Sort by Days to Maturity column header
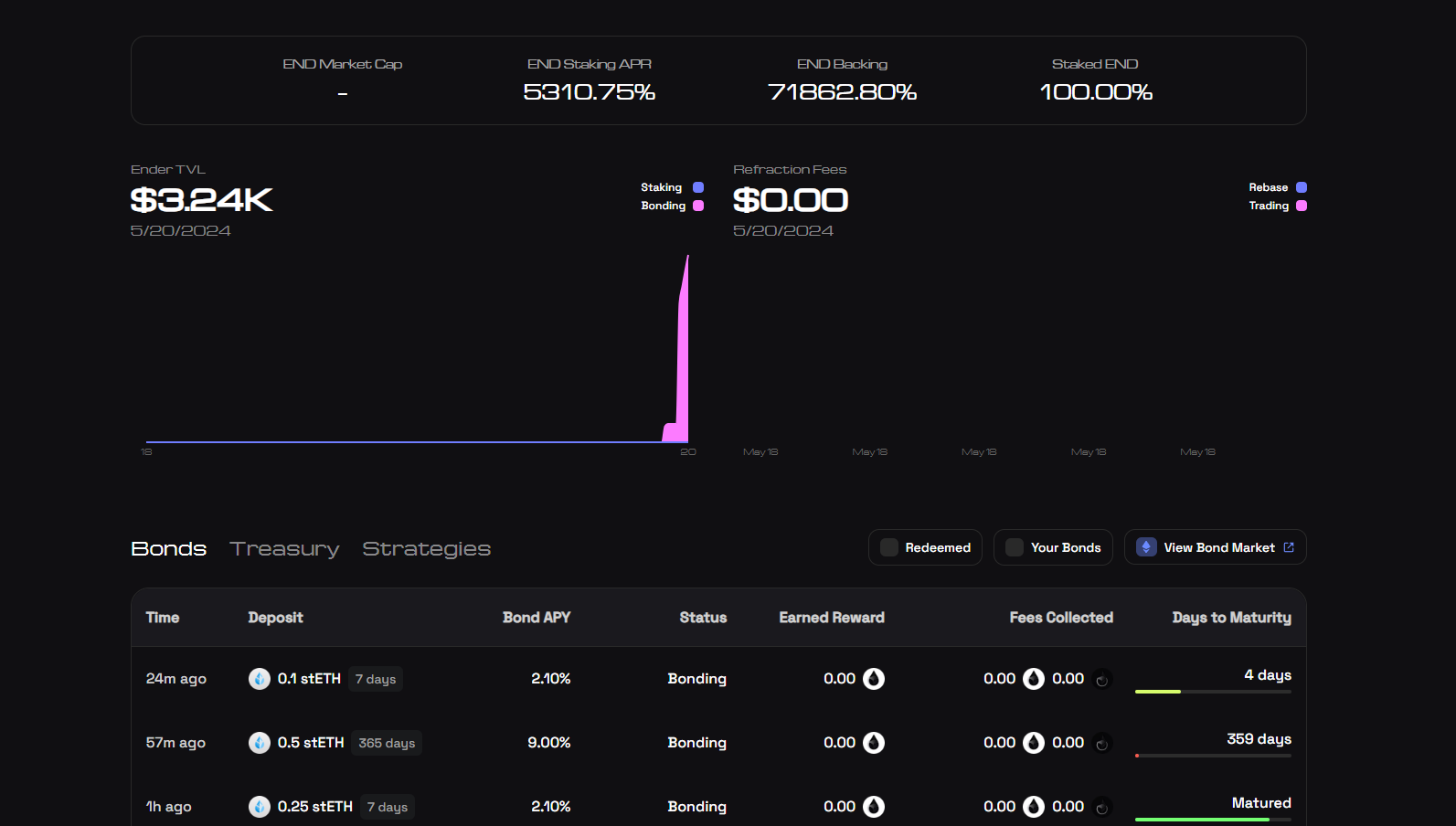 (x=1232, y=618)
